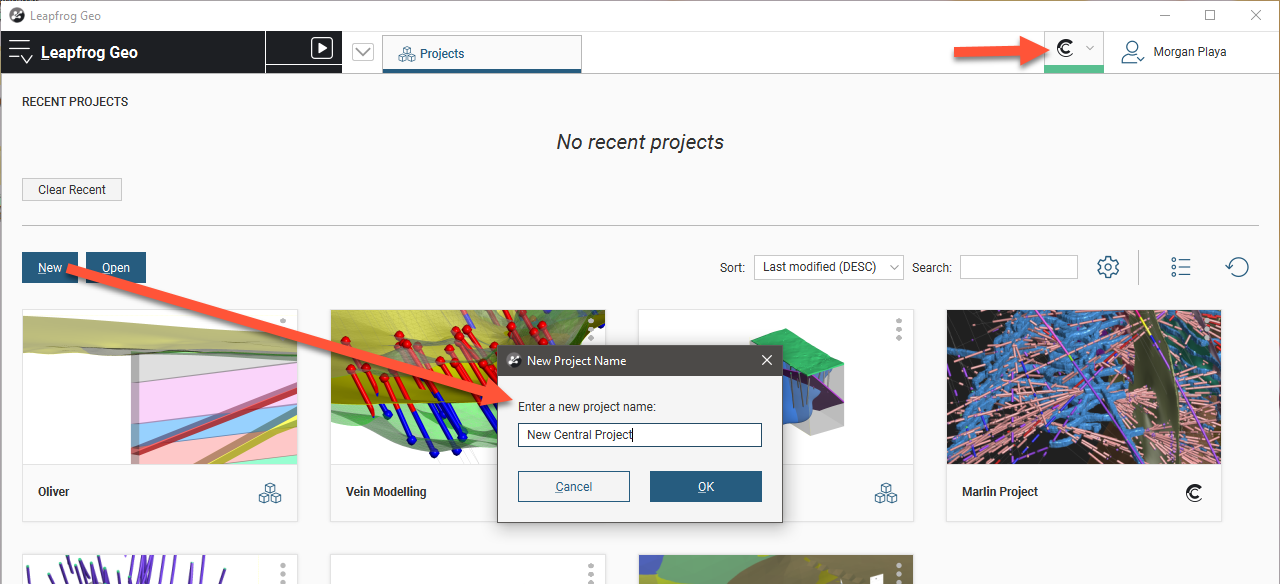Screen dimensions: 1280x584
Task: Confirm project name with OK
Action: pos(706,487)
